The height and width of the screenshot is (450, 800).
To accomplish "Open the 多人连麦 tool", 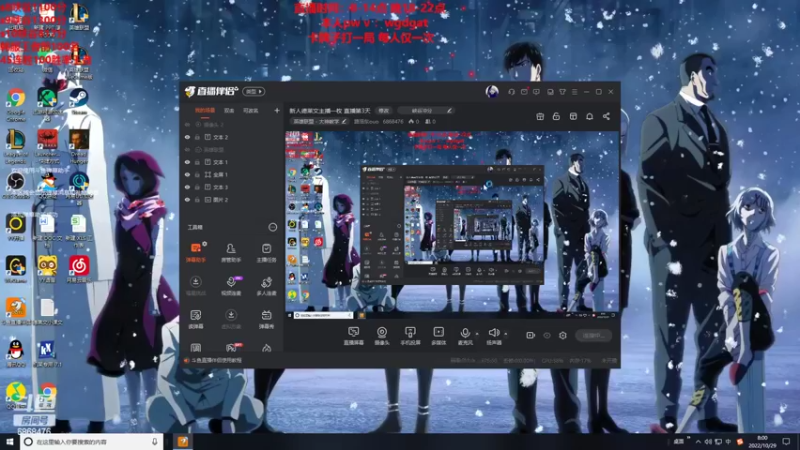I will coord(266,286).
